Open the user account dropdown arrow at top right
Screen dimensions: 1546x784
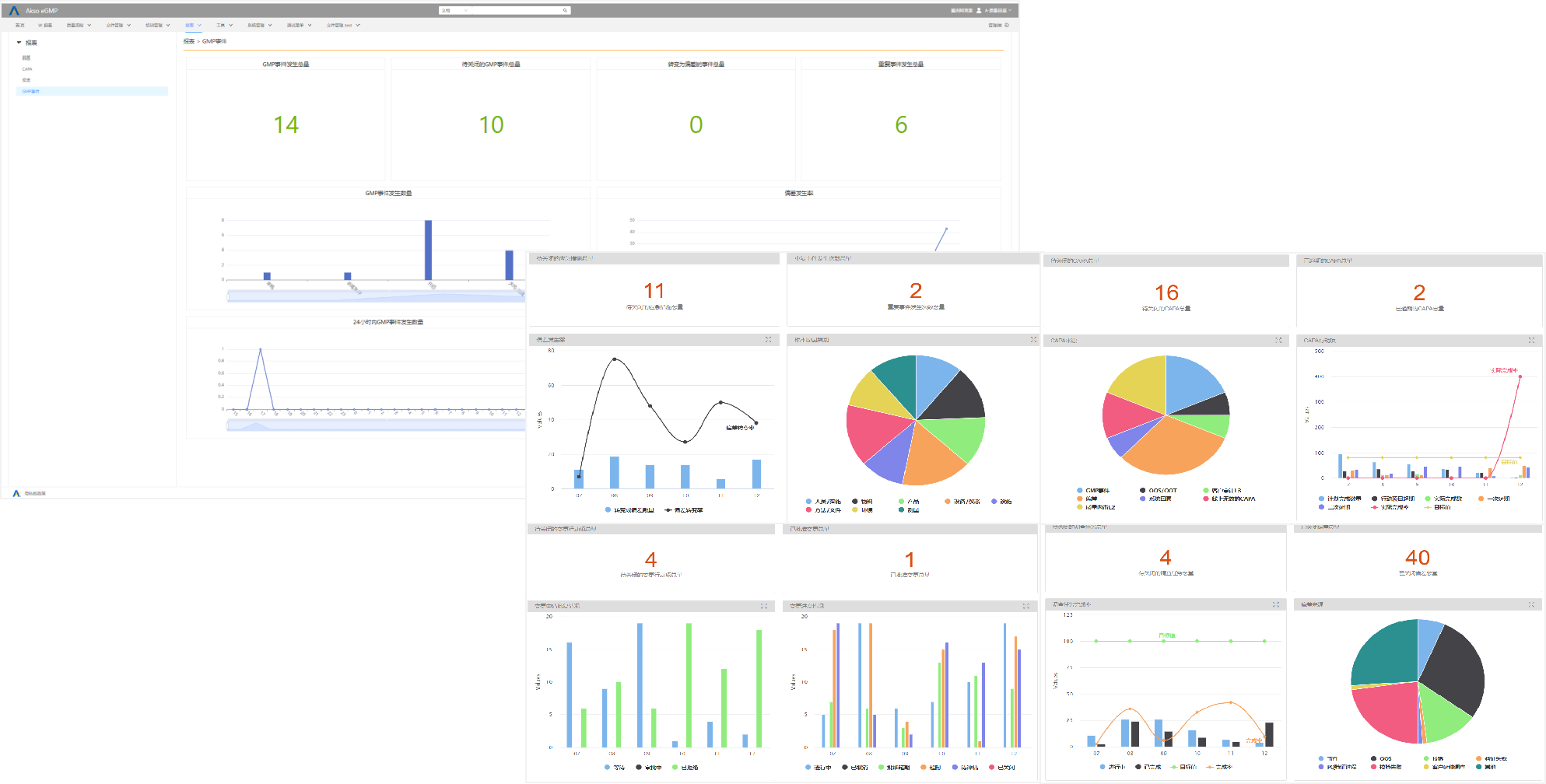(1010, 10)
